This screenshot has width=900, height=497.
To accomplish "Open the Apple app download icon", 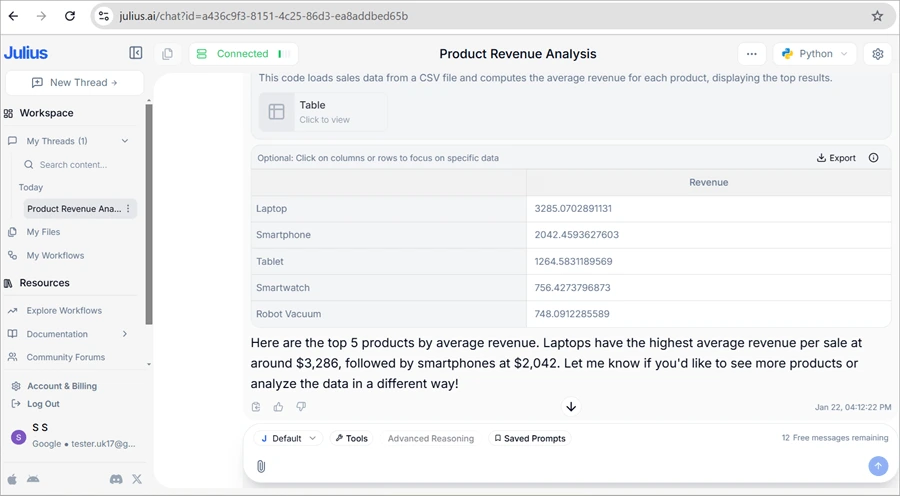I will click(x=12, y=479).
